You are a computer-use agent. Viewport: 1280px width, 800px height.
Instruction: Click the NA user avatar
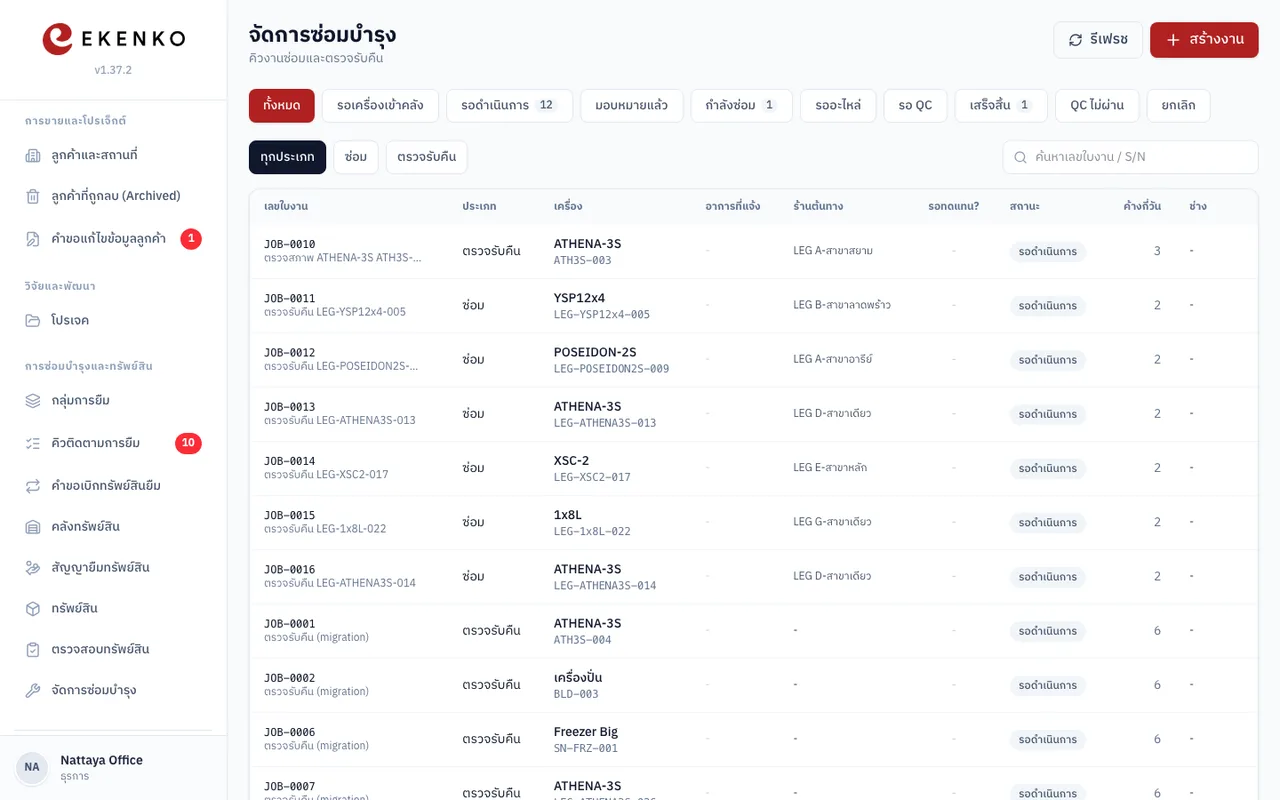[x=32, y=767]
